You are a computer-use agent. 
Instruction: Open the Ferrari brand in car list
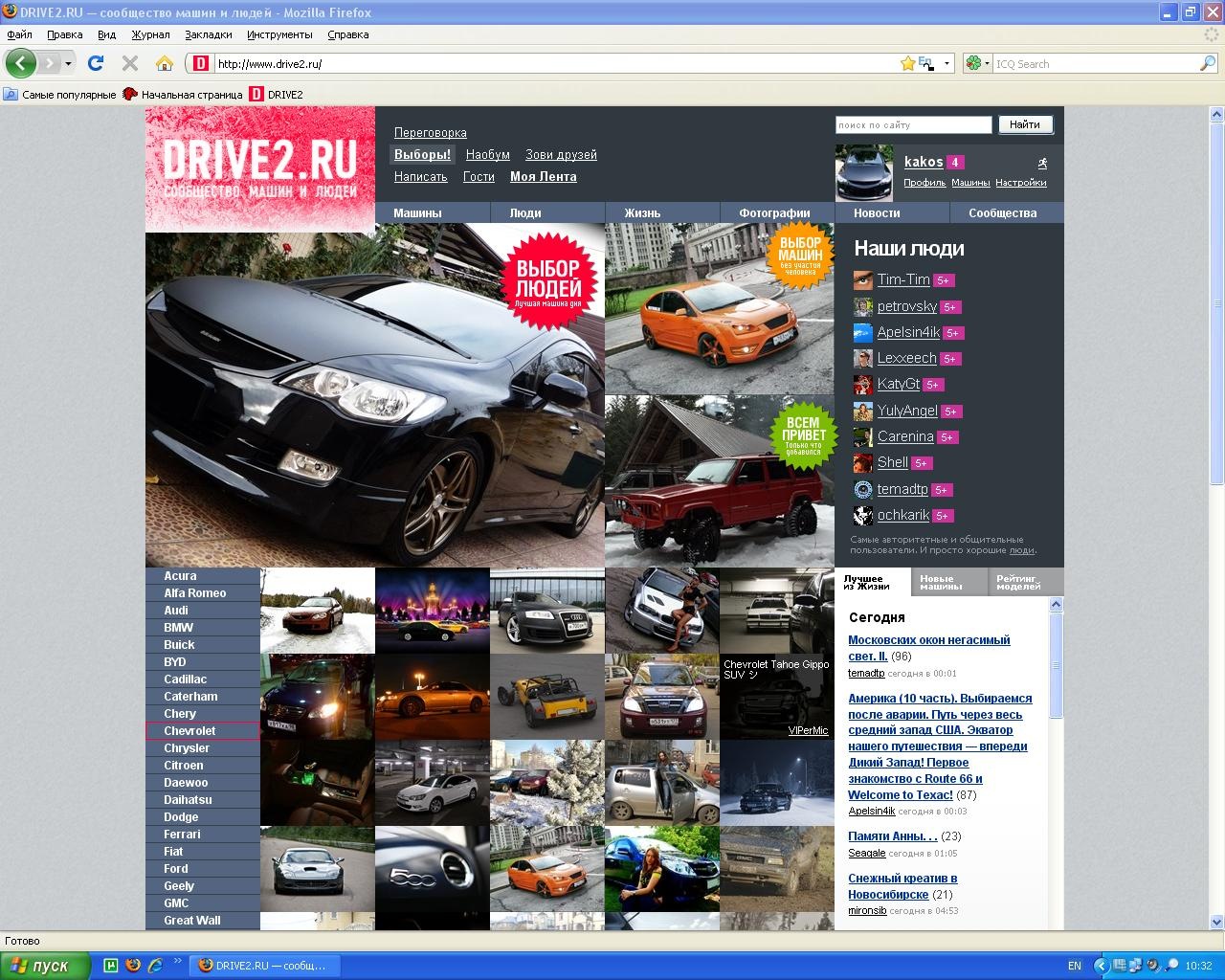coord(203,835)
